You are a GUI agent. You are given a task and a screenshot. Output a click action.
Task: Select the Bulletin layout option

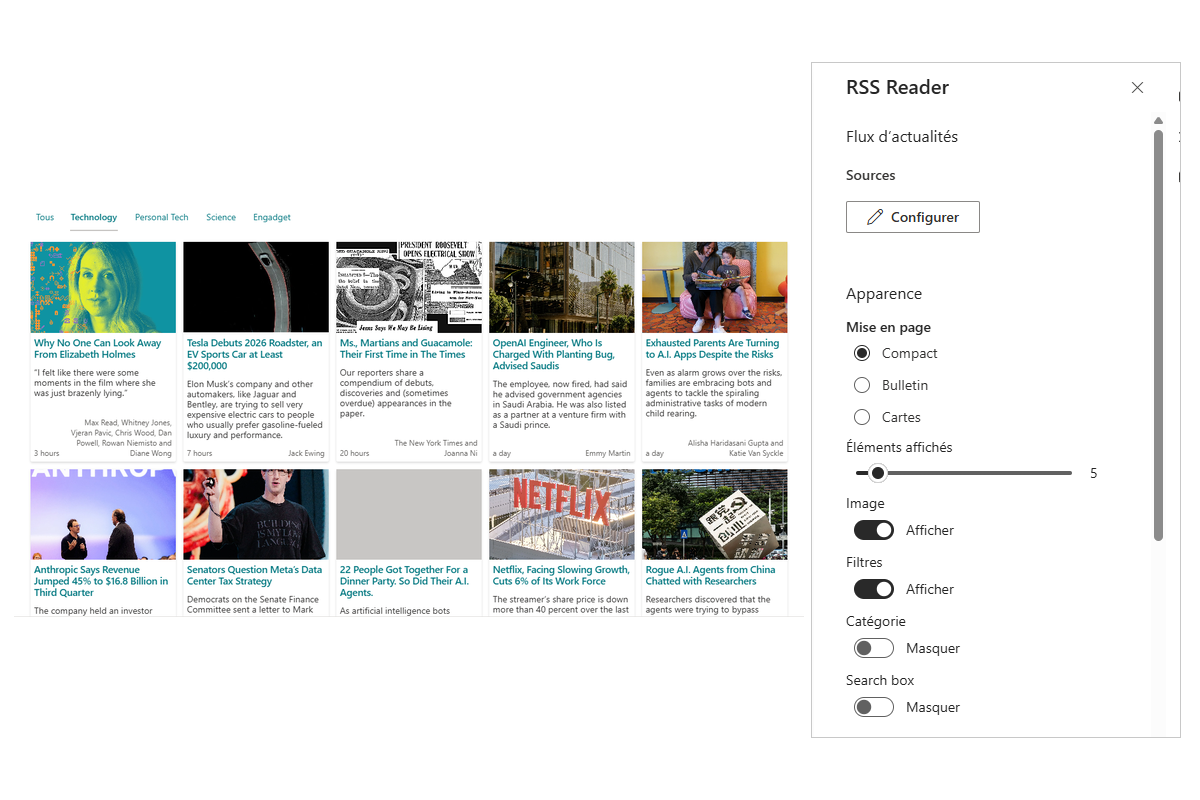pos(862,385)
